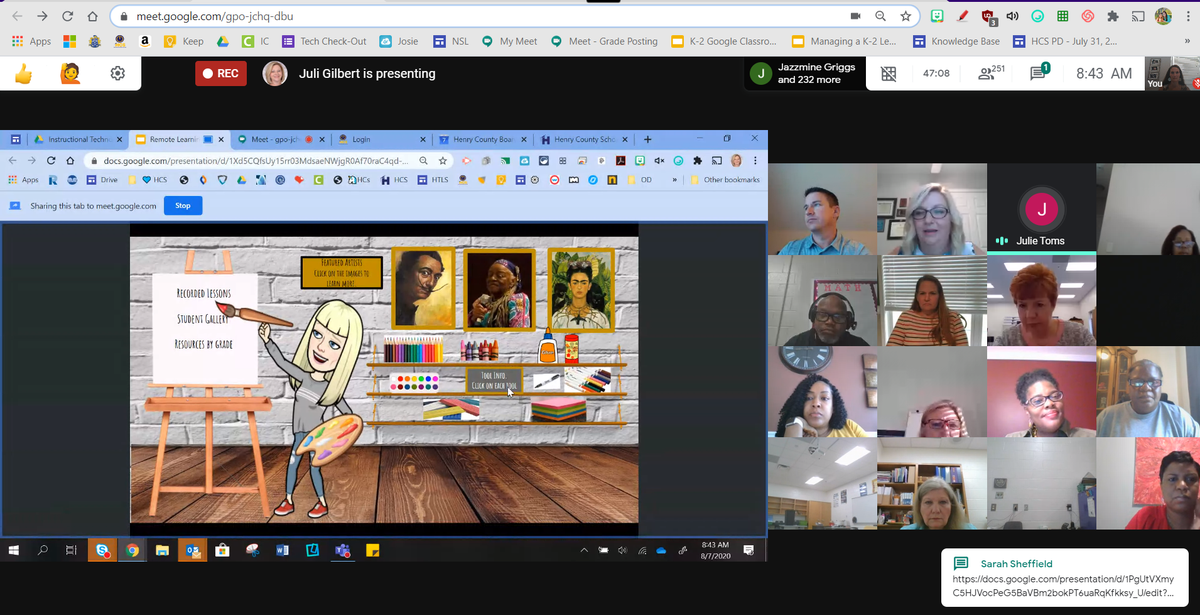Click the Chrome cast icon in toolbar

(1138, 16)
